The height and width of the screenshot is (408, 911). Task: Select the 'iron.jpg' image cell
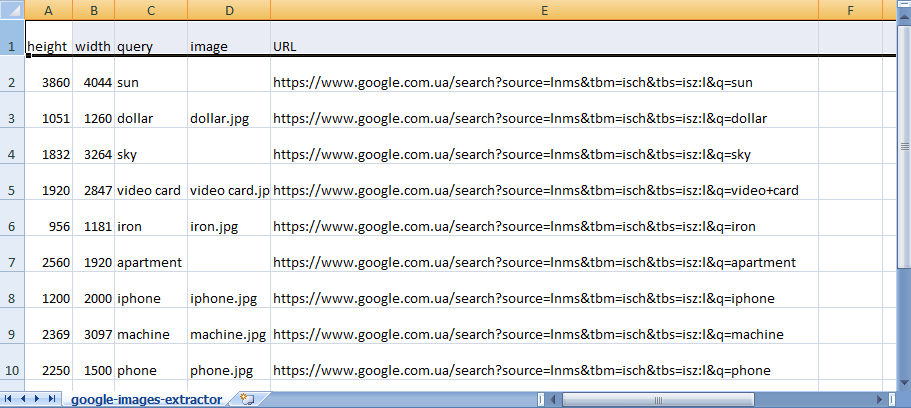[x=229, y=219]
